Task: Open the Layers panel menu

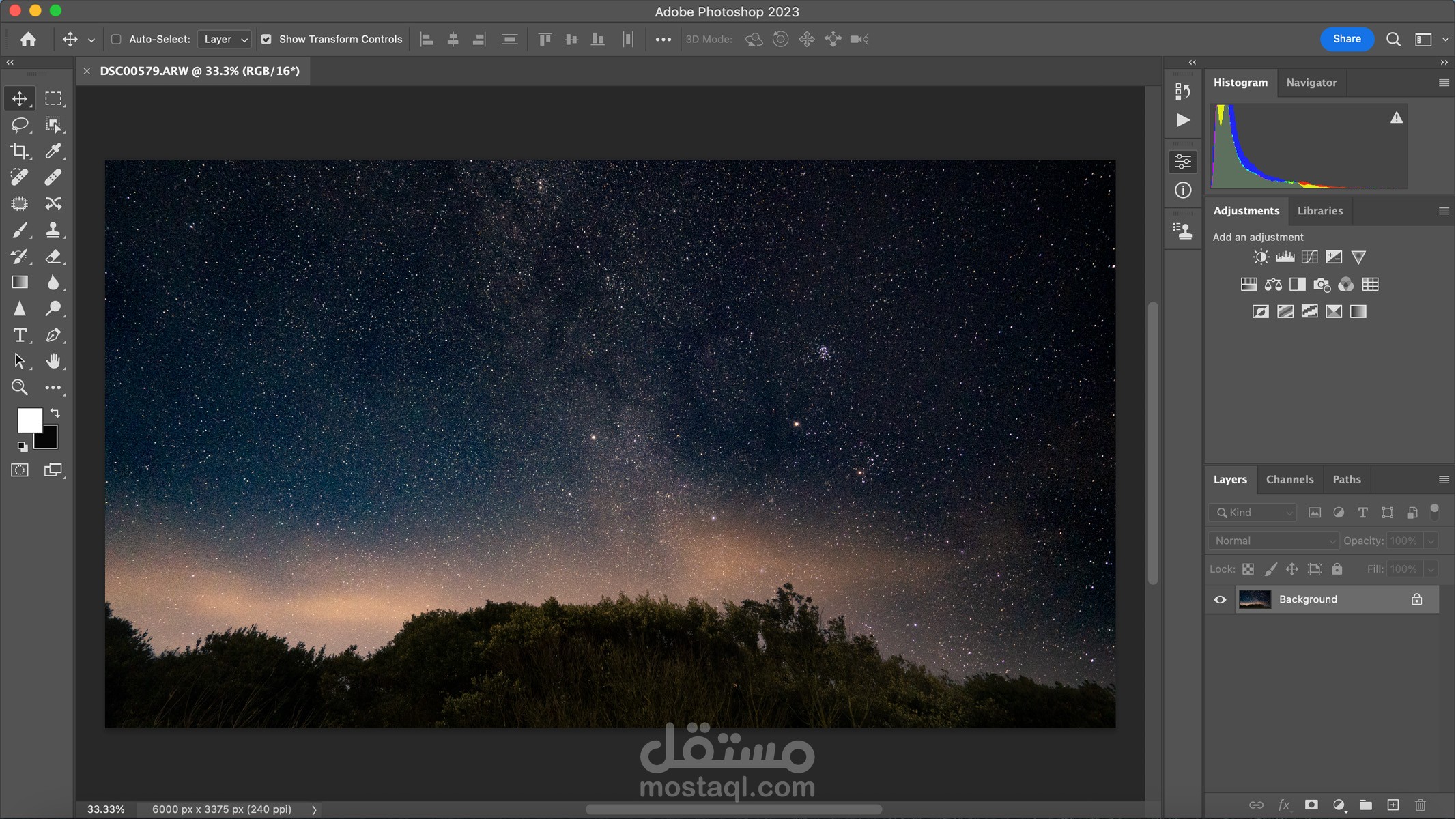Action: 1444,480
